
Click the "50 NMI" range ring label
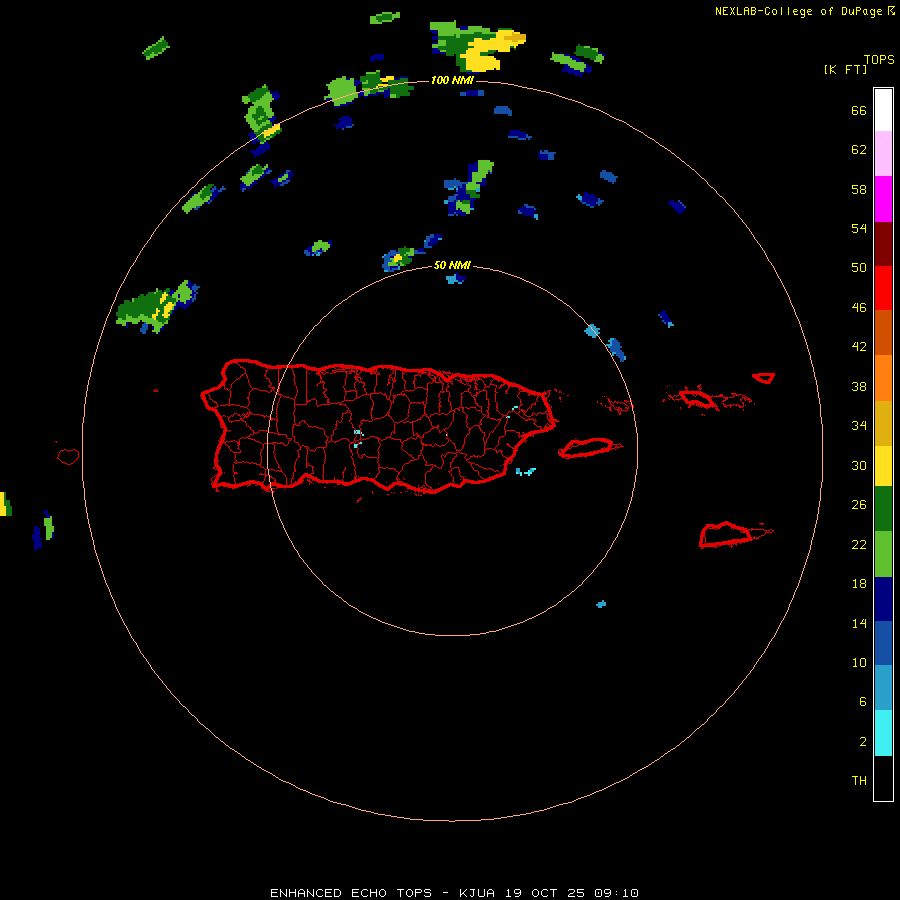coord(452,265)
